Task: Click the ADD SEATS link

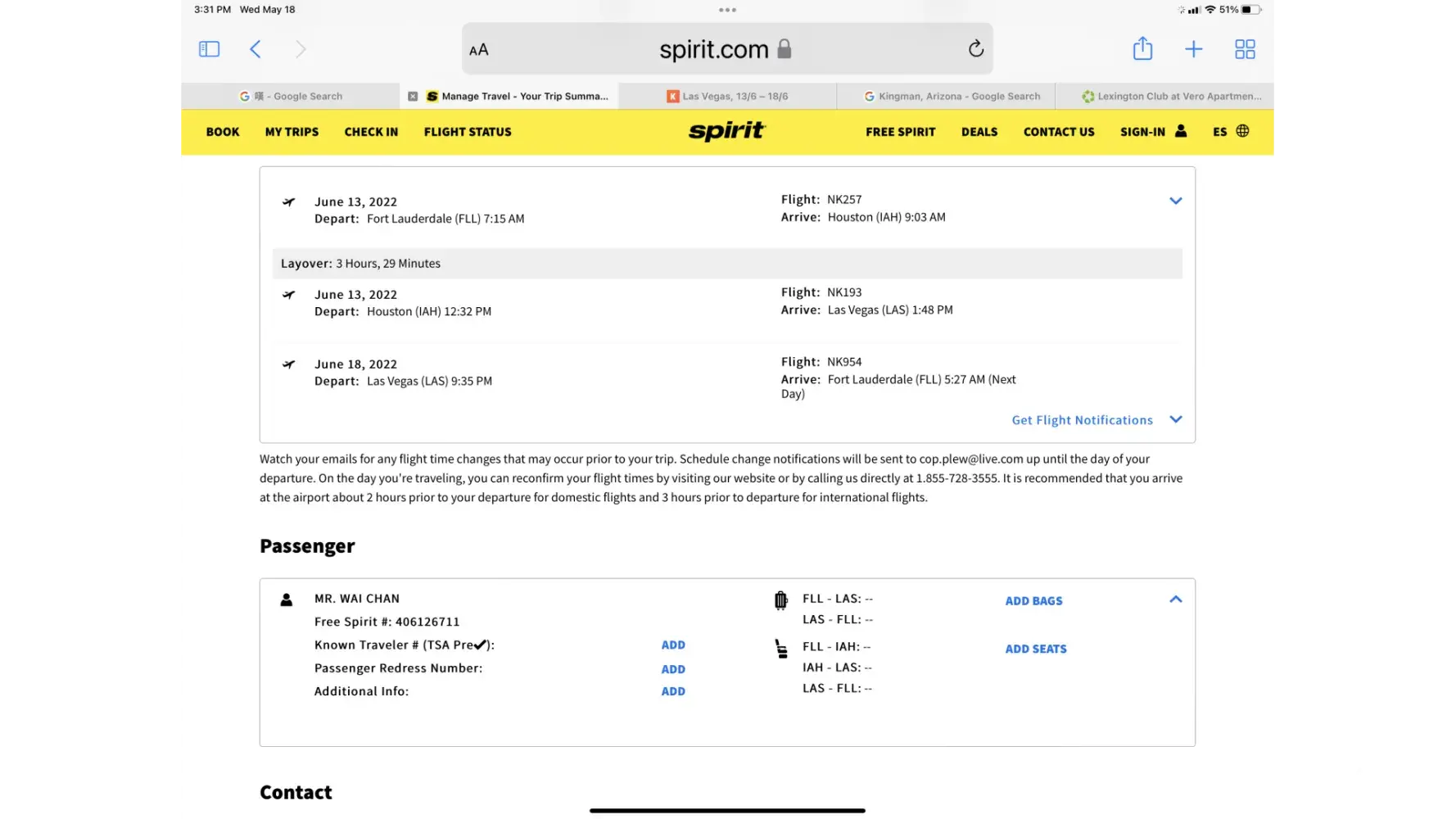Action: [x=1036, y=649]
